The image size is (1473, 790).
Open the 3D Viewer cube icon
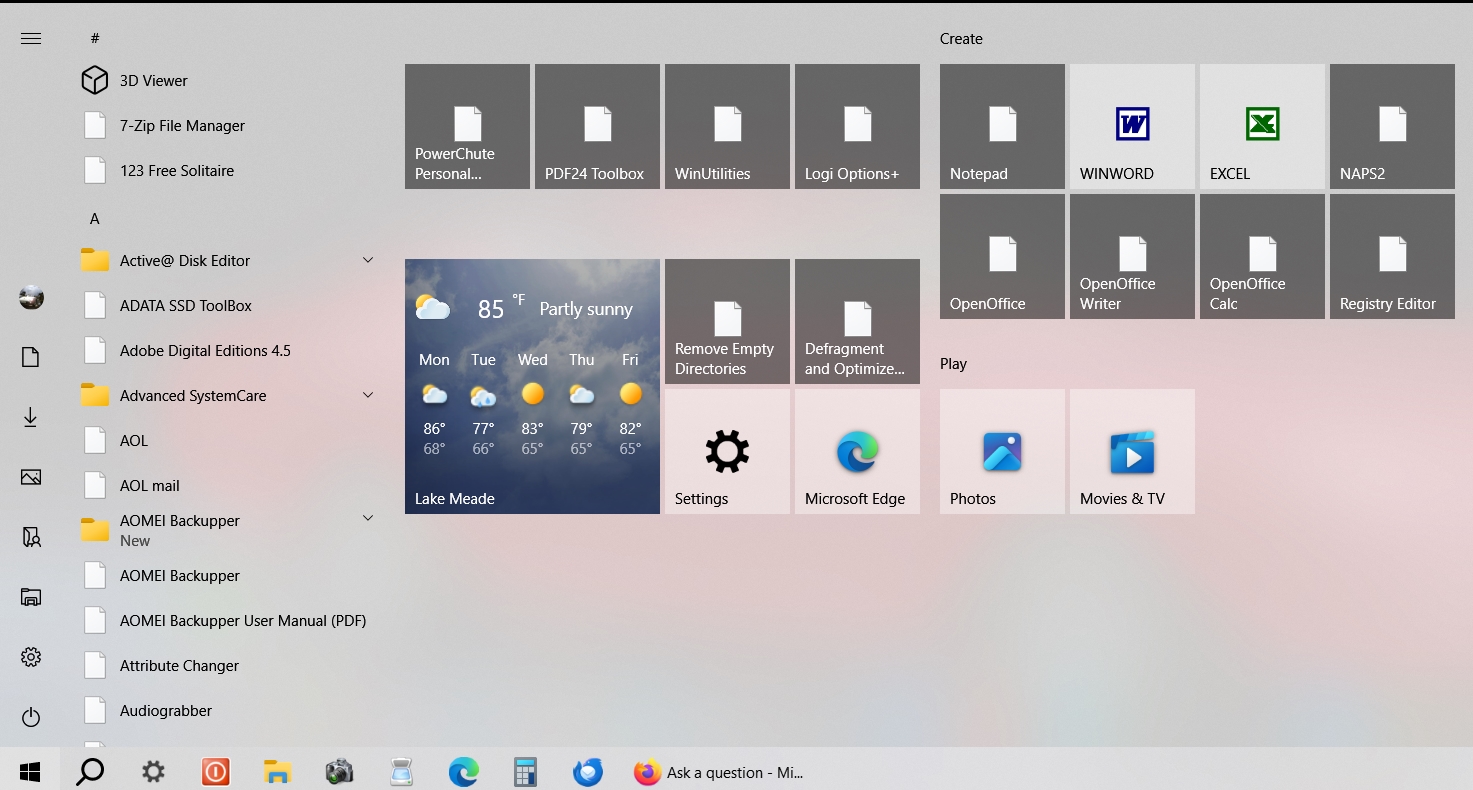click(94, 80)
